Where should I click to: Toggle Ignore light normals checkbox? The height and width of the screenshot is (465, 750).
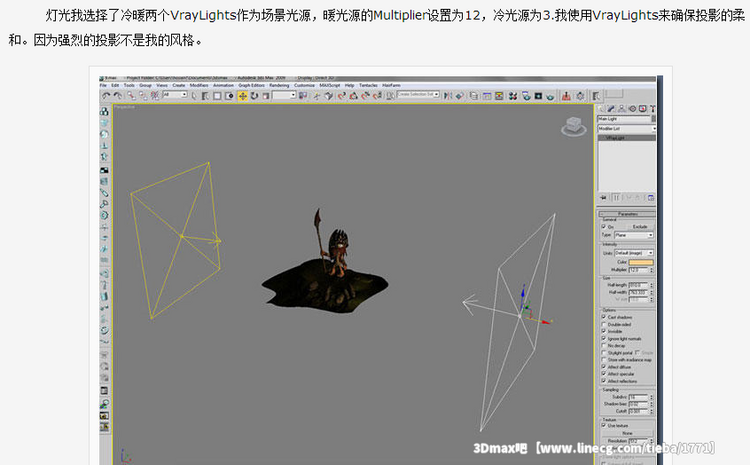tap(604, 338)
